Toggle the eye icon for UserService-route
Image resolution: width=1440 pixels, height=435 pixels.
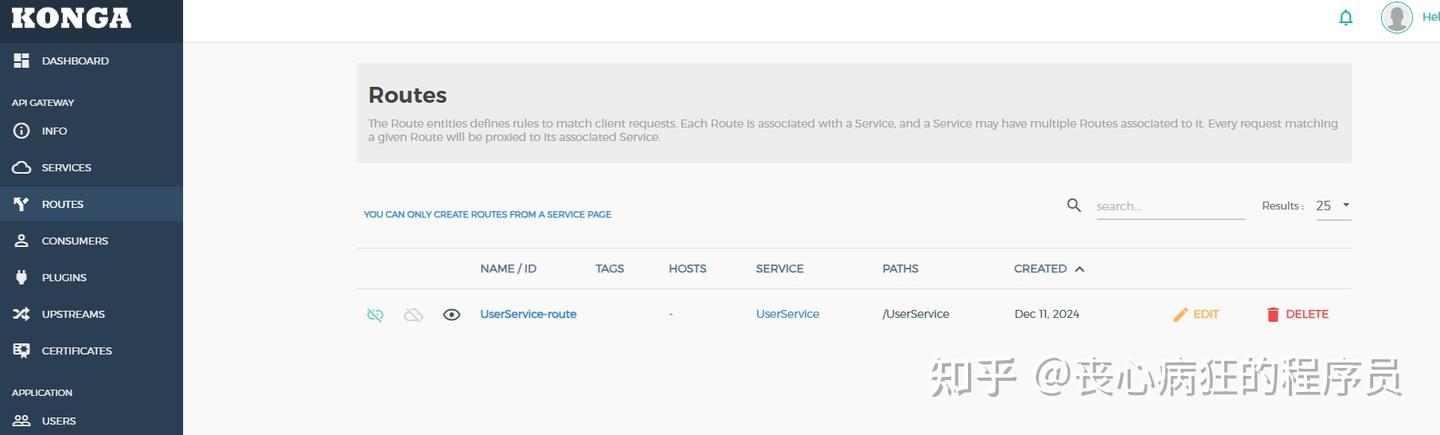(452, 314)
